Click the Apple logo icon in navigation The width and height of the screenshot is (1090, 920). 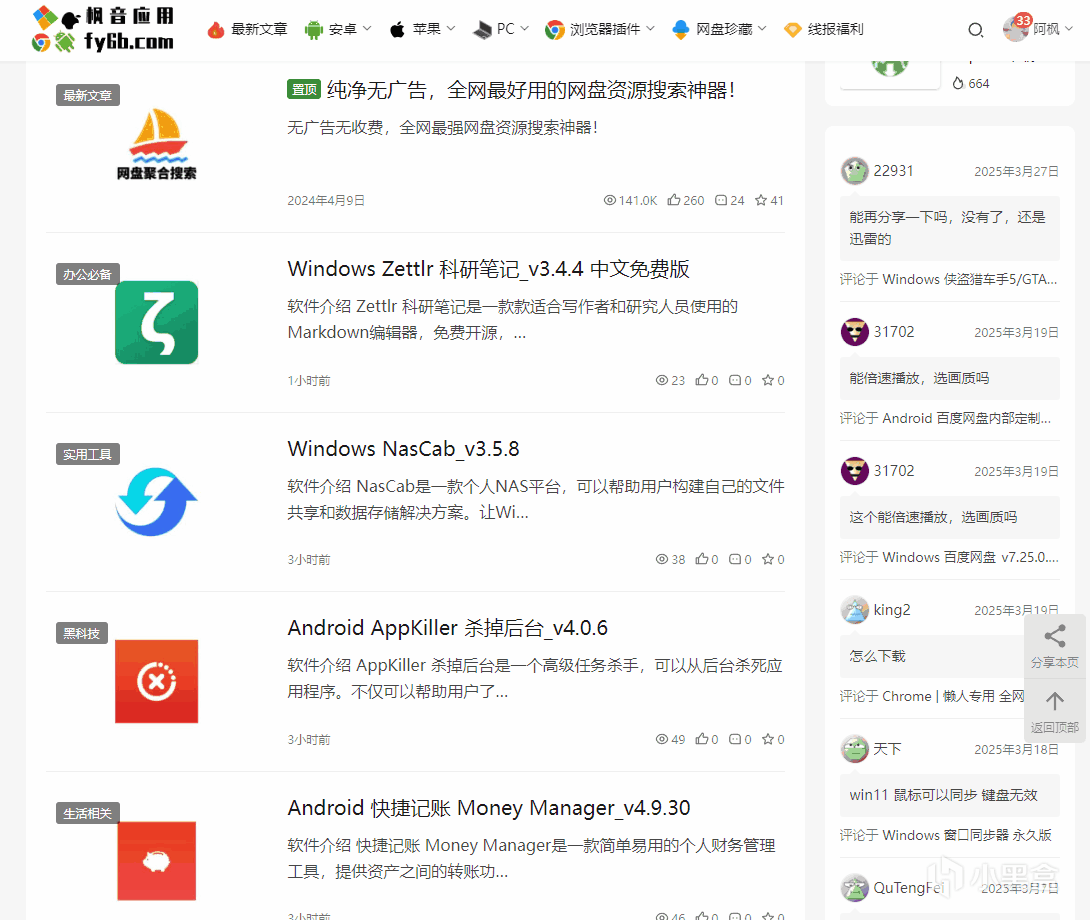click(398, 29)
